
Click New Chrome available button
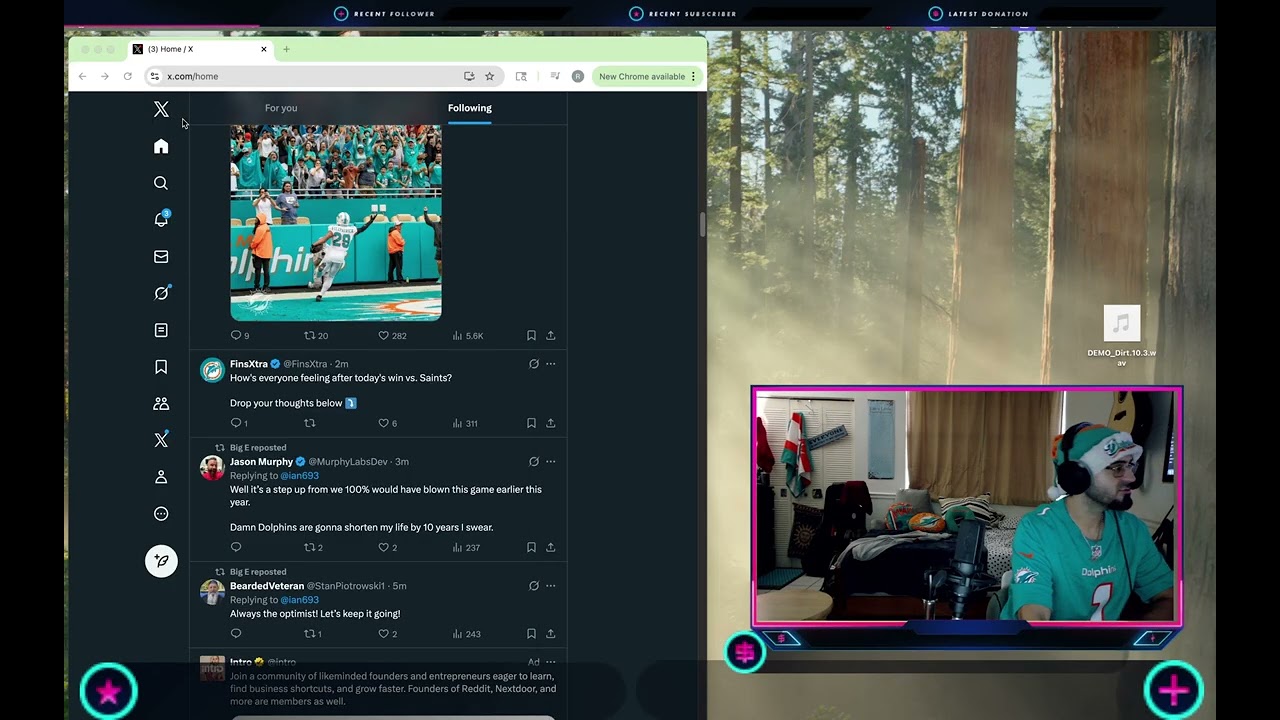click(x=647, y=76)
